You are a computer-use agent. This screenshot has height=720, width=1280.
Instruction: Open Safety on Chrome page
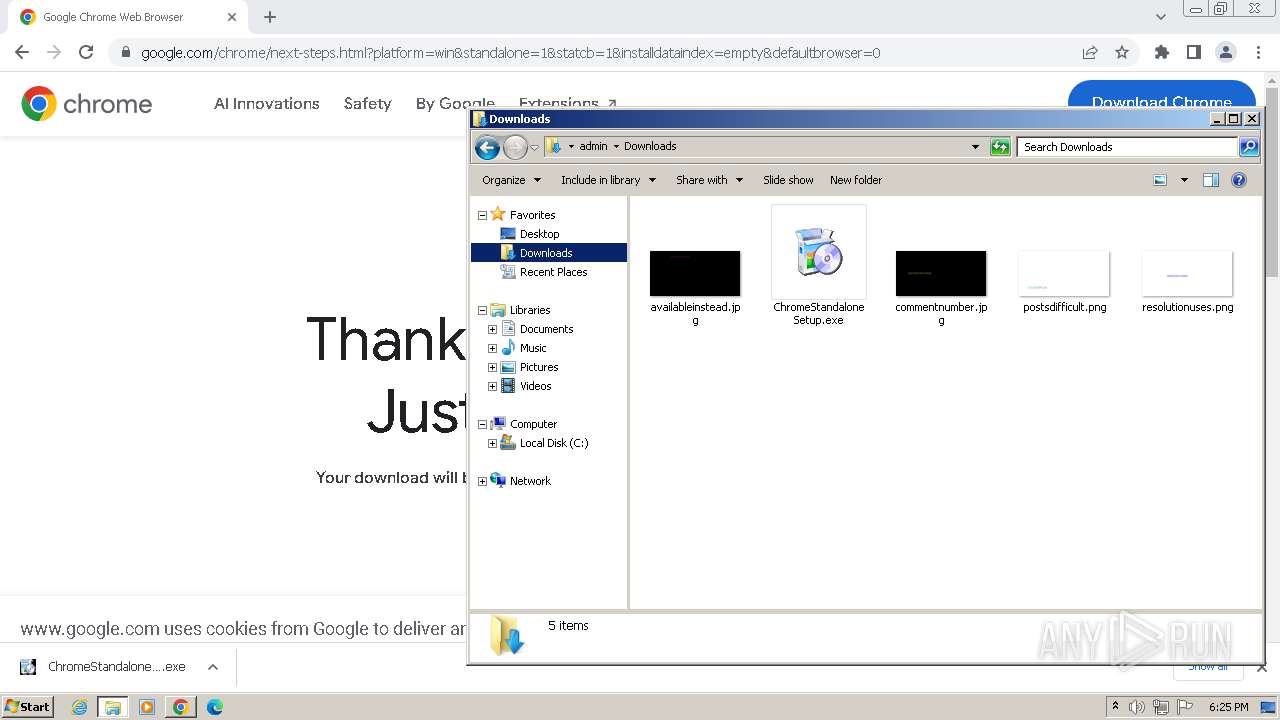[367, 103]
